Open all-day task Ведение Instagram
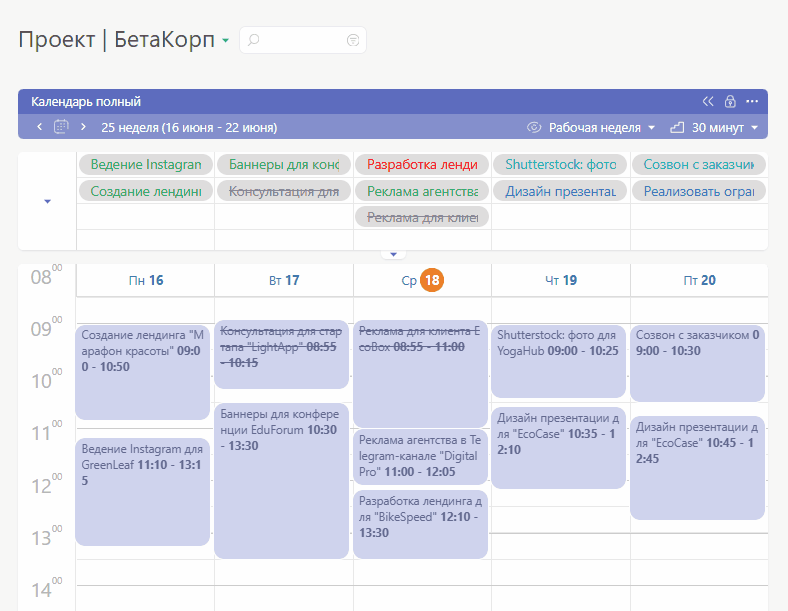This screenshot has height=611, width=788. 146,164
